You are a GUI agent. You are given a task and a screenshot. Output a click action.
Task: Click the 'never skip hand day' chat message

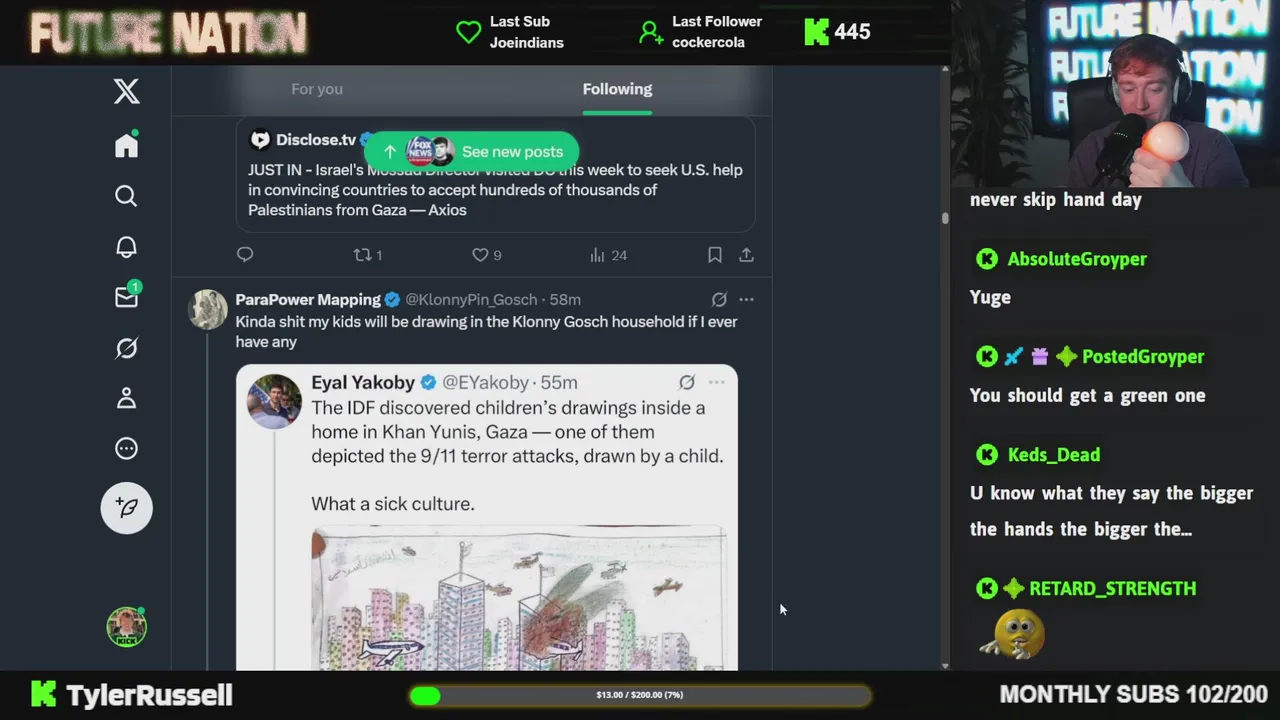click(1056, 199)
